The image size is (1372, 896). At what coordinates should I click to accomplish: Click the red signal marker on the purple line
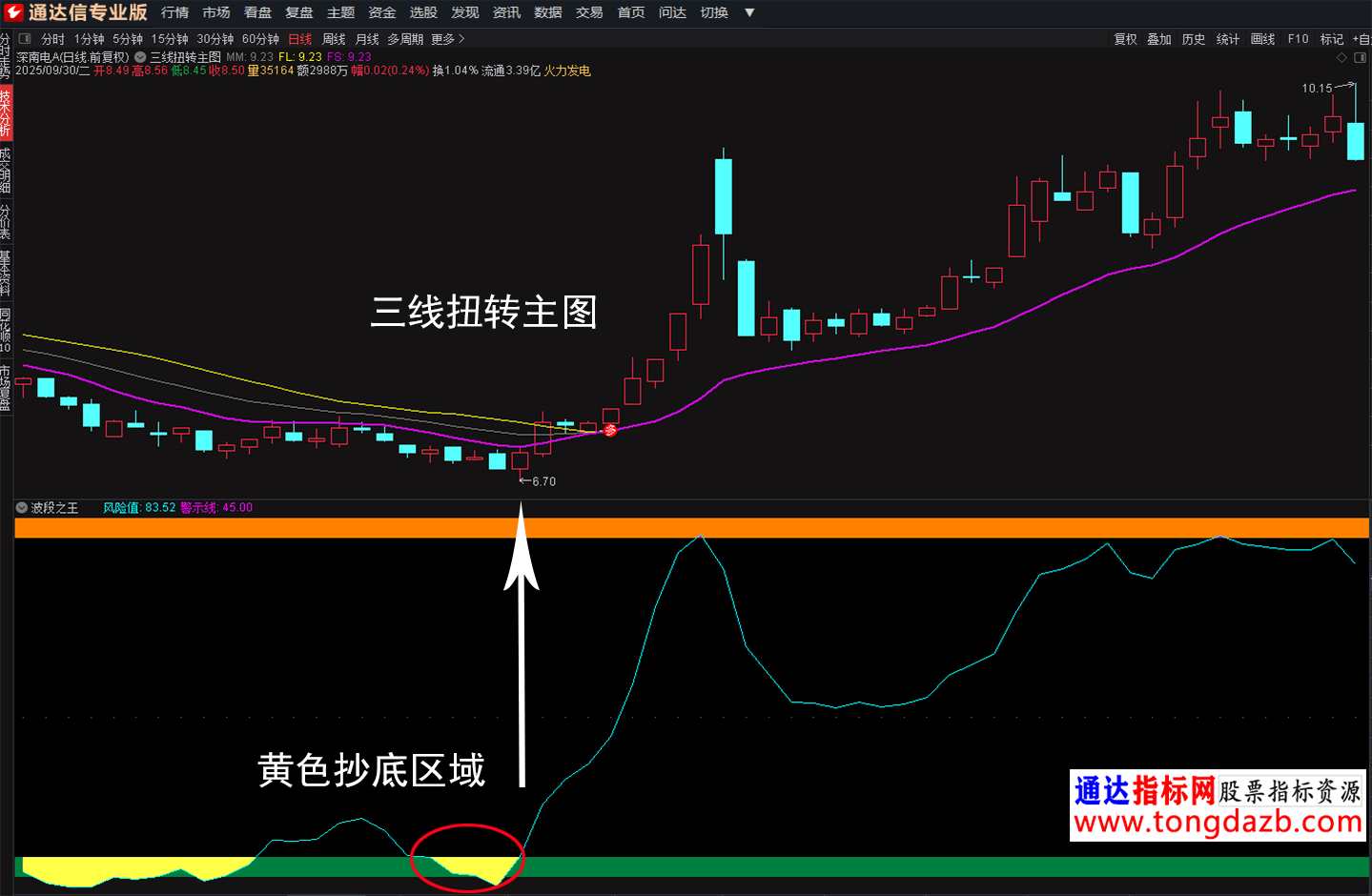[610, 430]
